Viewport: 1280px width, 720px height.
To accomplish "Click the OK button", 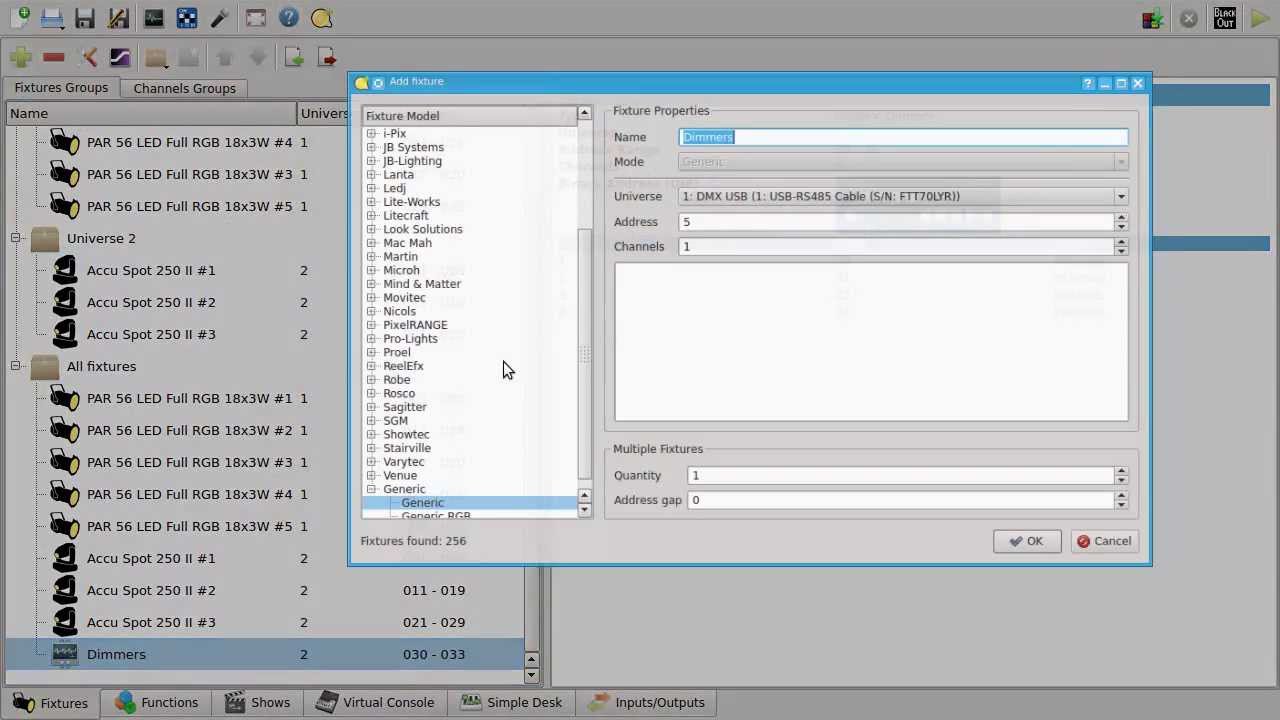I will 1026,541.
